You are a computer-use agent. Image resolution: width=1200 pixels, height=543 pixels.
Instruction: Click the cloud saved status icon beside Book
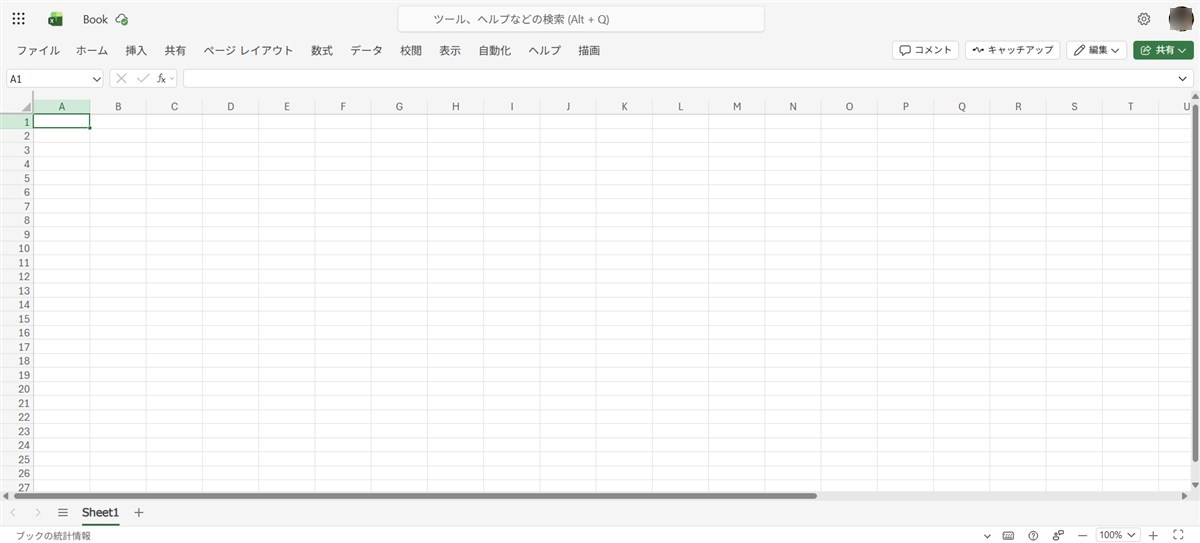[122, 19]
